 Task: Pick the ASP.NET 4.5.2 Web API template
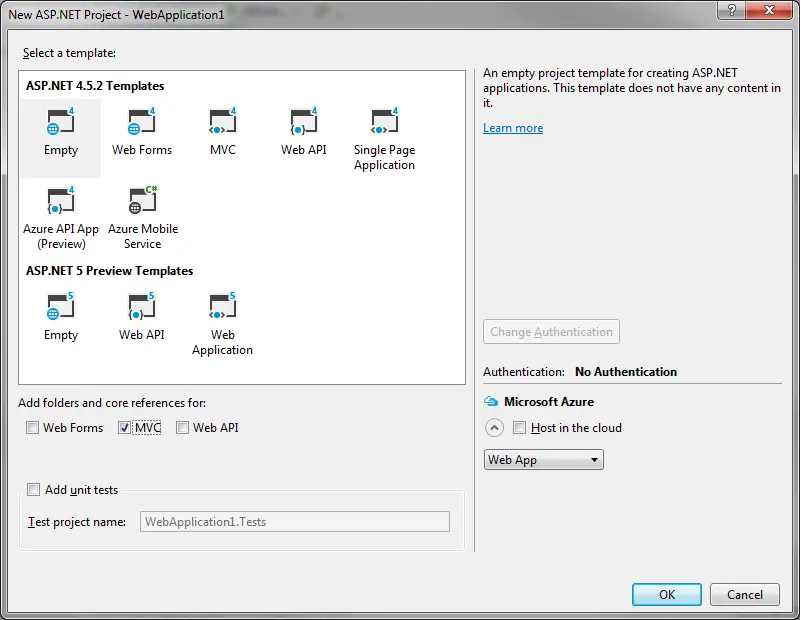[x=303, y=124]
